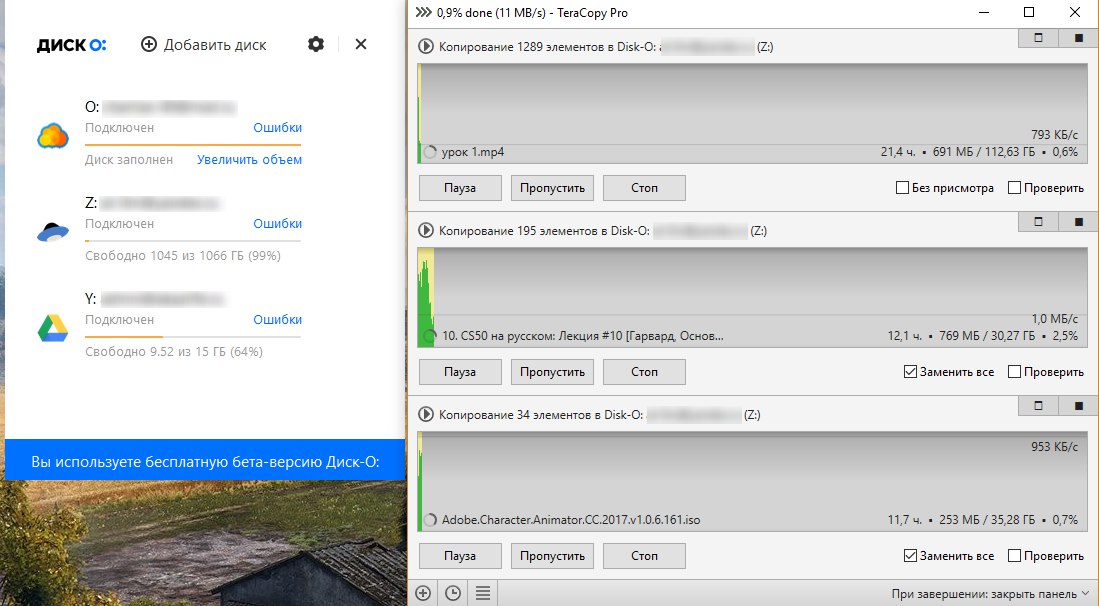The height and width of the screenshot is (606, 1099).
Task: Stop the 1289 elements copy job
Action: (x=644, y=188)
